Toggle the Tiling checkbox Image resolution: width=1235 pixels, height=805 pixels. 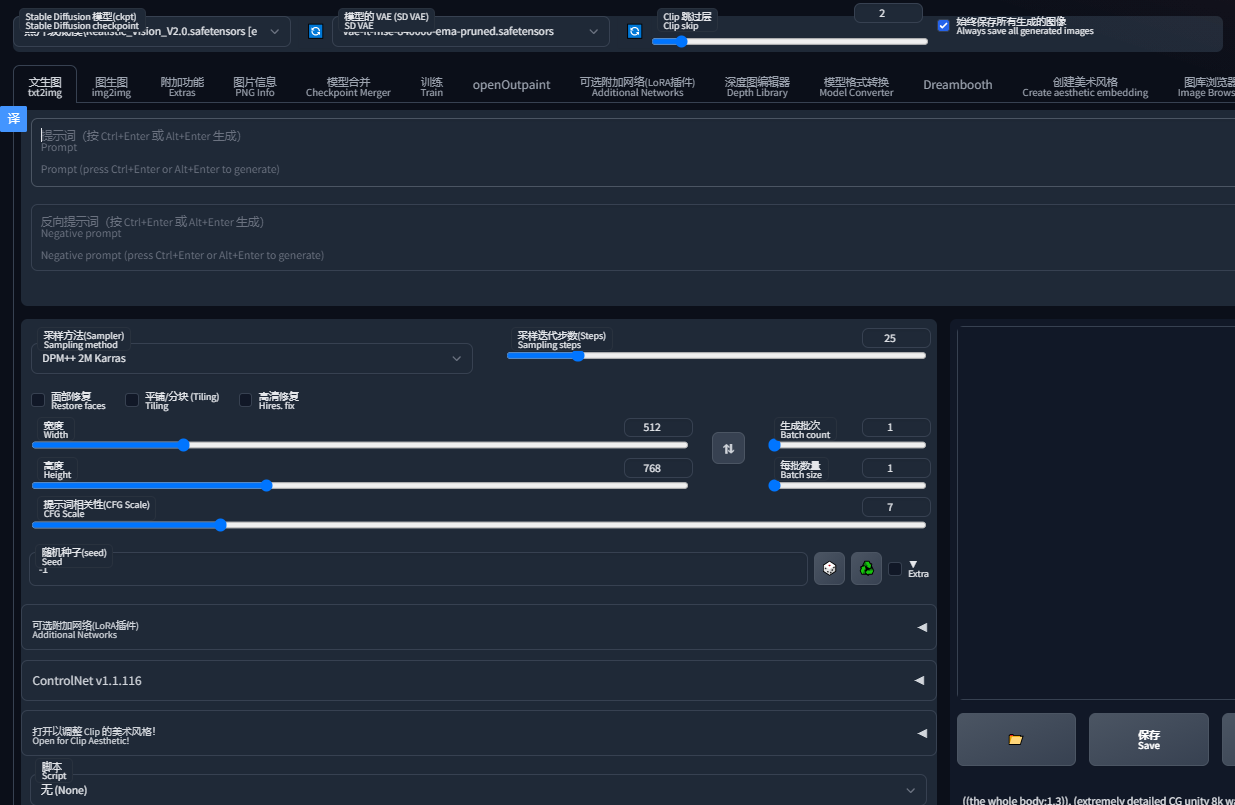click(132, 400)
